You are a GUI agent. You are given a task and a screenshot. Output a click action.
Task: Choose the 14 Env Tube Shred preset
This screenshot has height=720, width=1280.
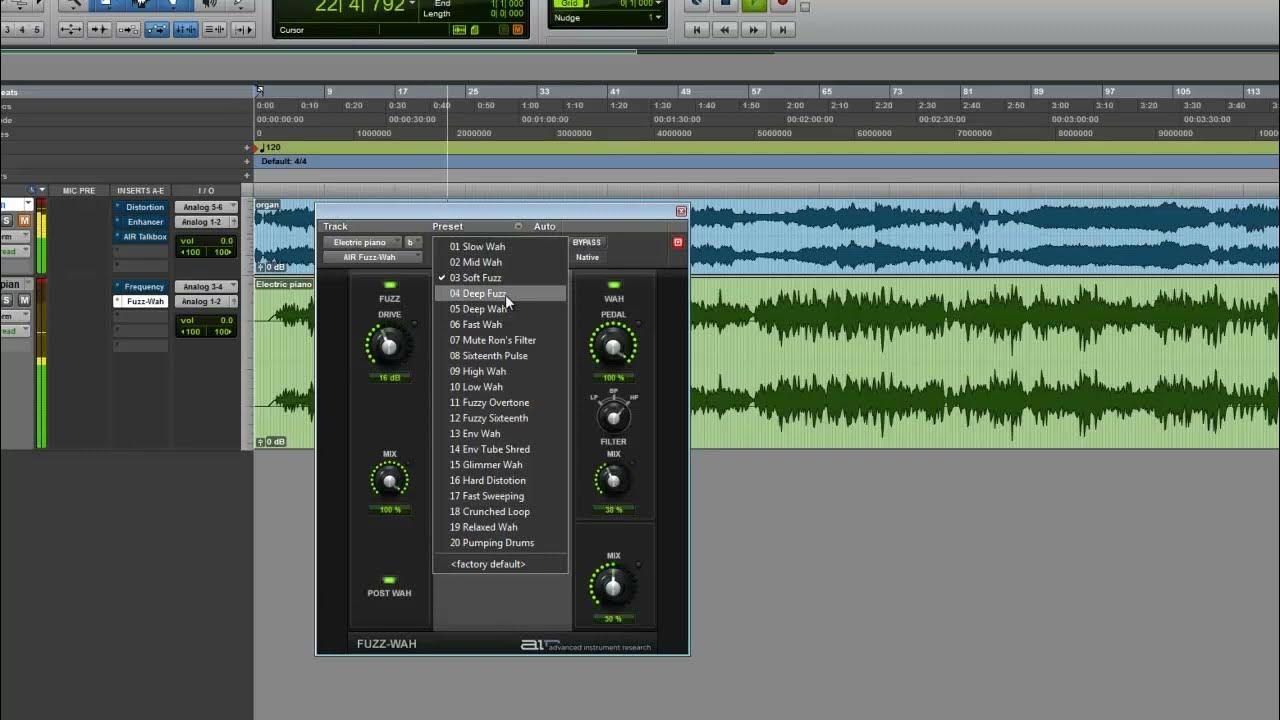tap(500, 449)
